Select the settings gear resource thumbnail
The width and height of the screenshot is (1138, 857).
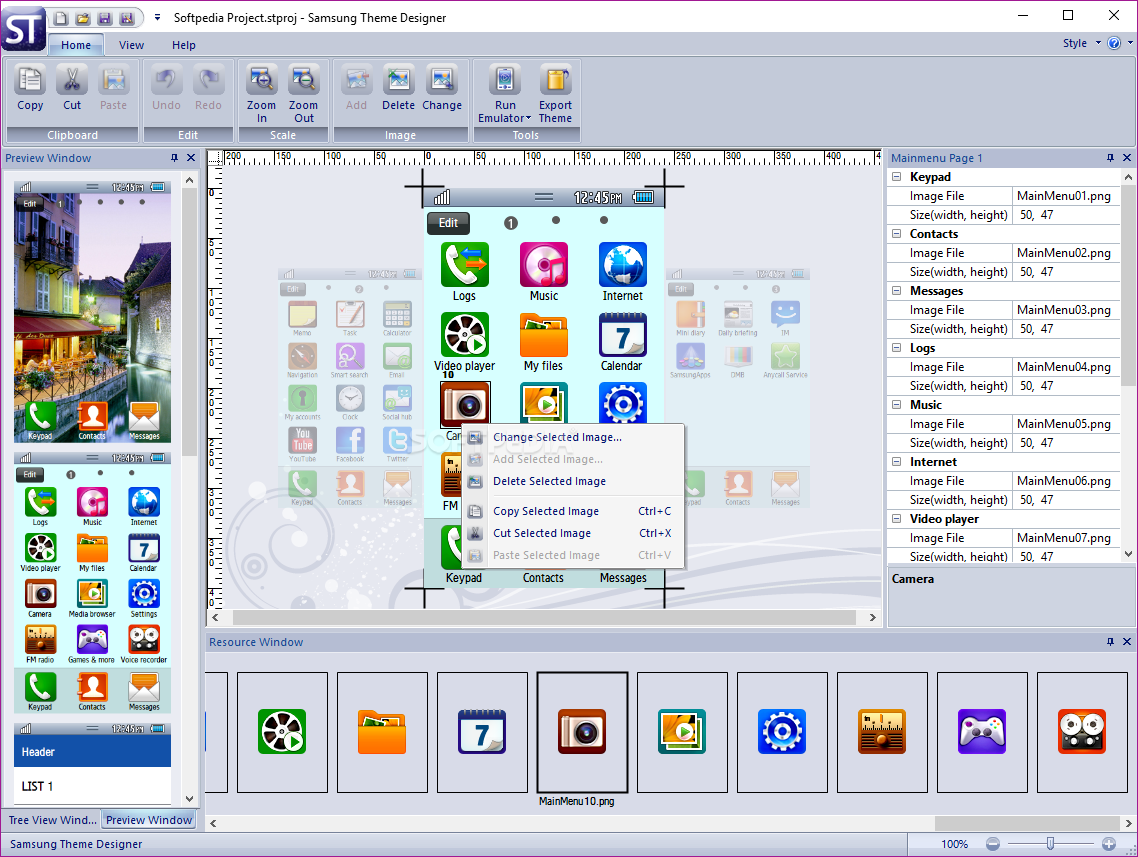782,732
